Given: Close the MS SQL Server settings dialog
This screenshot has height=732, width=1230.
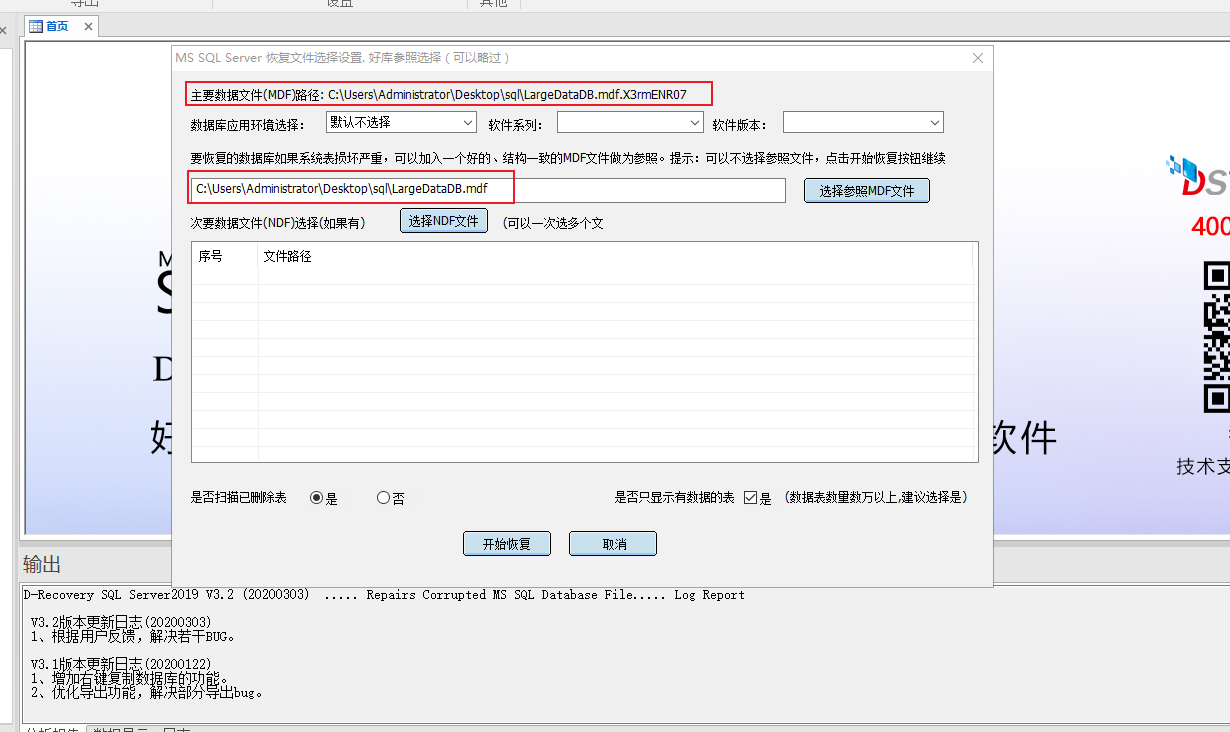Looking at the screenshot, I should [978, 58].
